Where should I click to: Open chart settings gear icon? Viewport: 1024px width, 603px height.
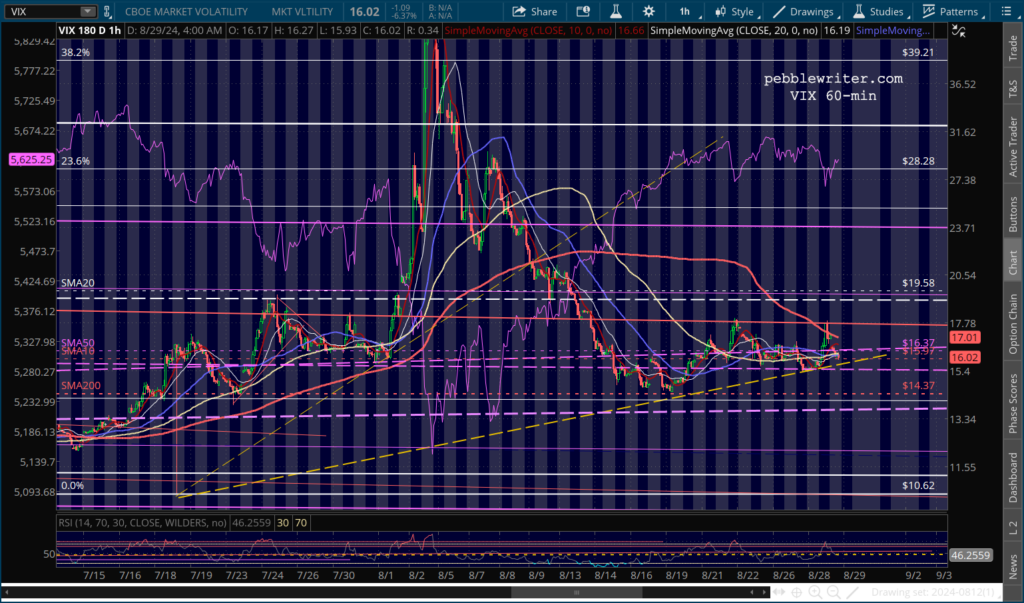pyautogui.click(x=649, y=12)
